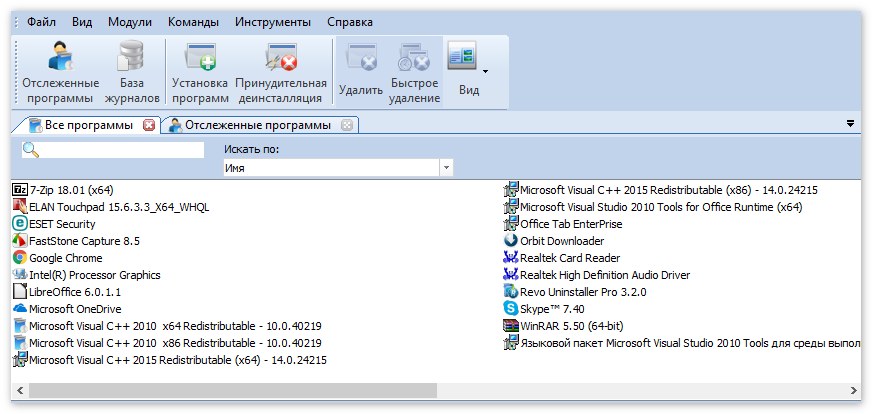Start Принудительная деинсталляция
872x414 pixels.
coord(281,72)
